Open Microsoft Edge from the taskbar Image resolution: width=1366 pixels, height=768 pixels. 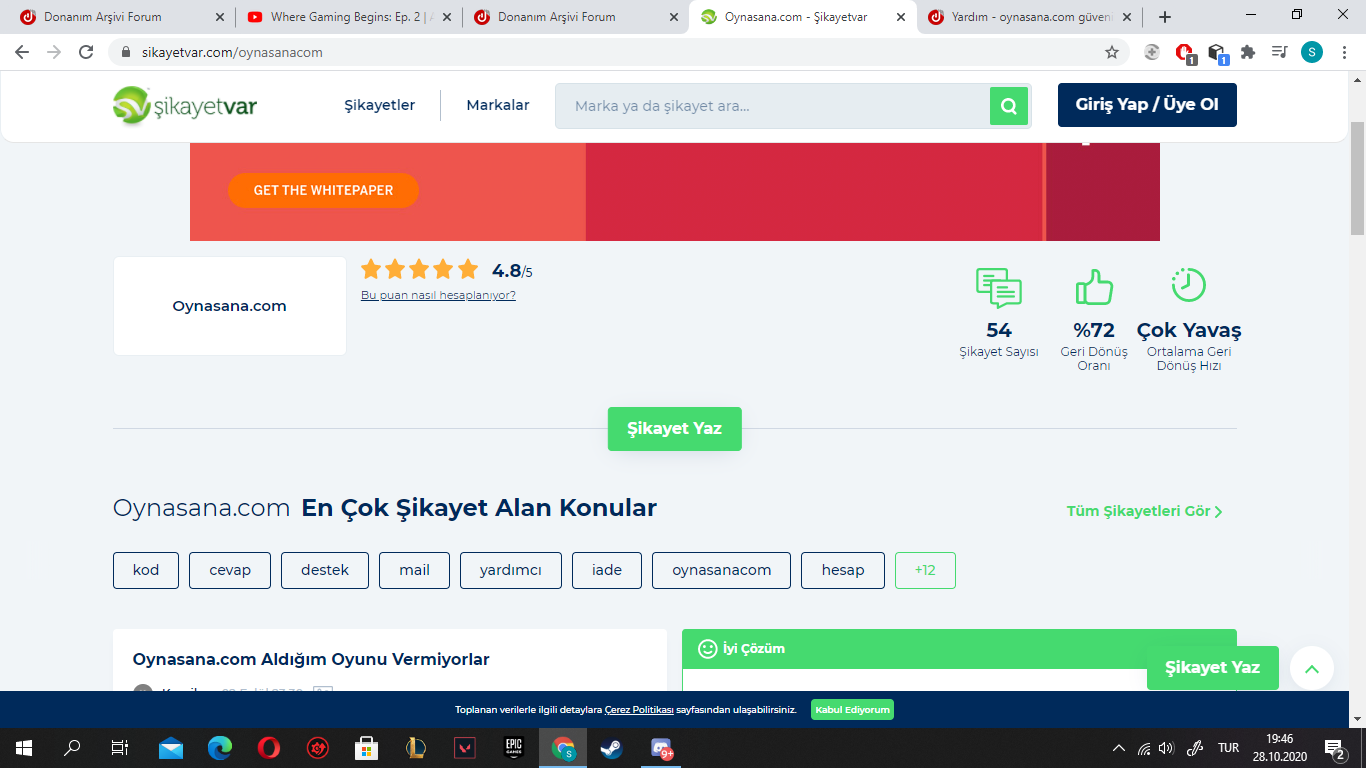[220, 747]
